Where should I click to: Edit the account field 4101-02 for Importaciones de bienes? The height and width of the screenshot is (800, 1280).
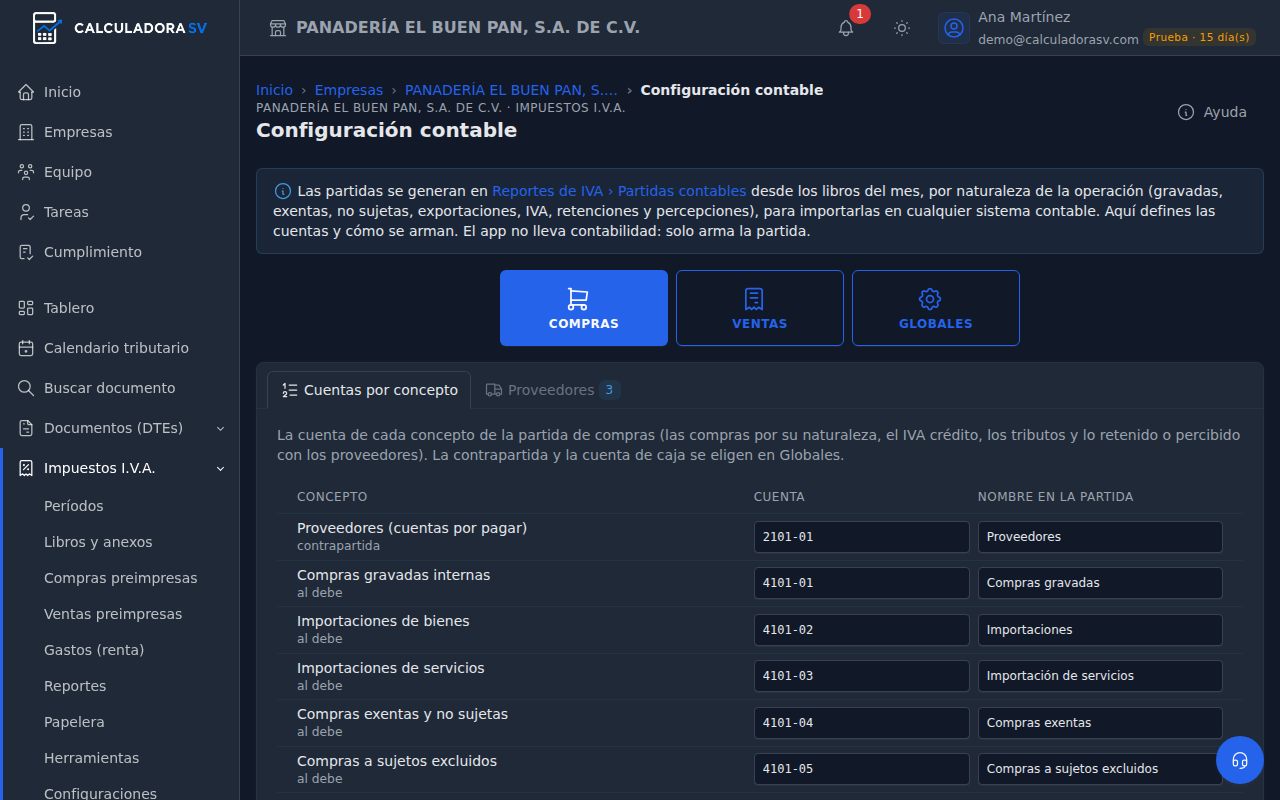click(862, 630)
